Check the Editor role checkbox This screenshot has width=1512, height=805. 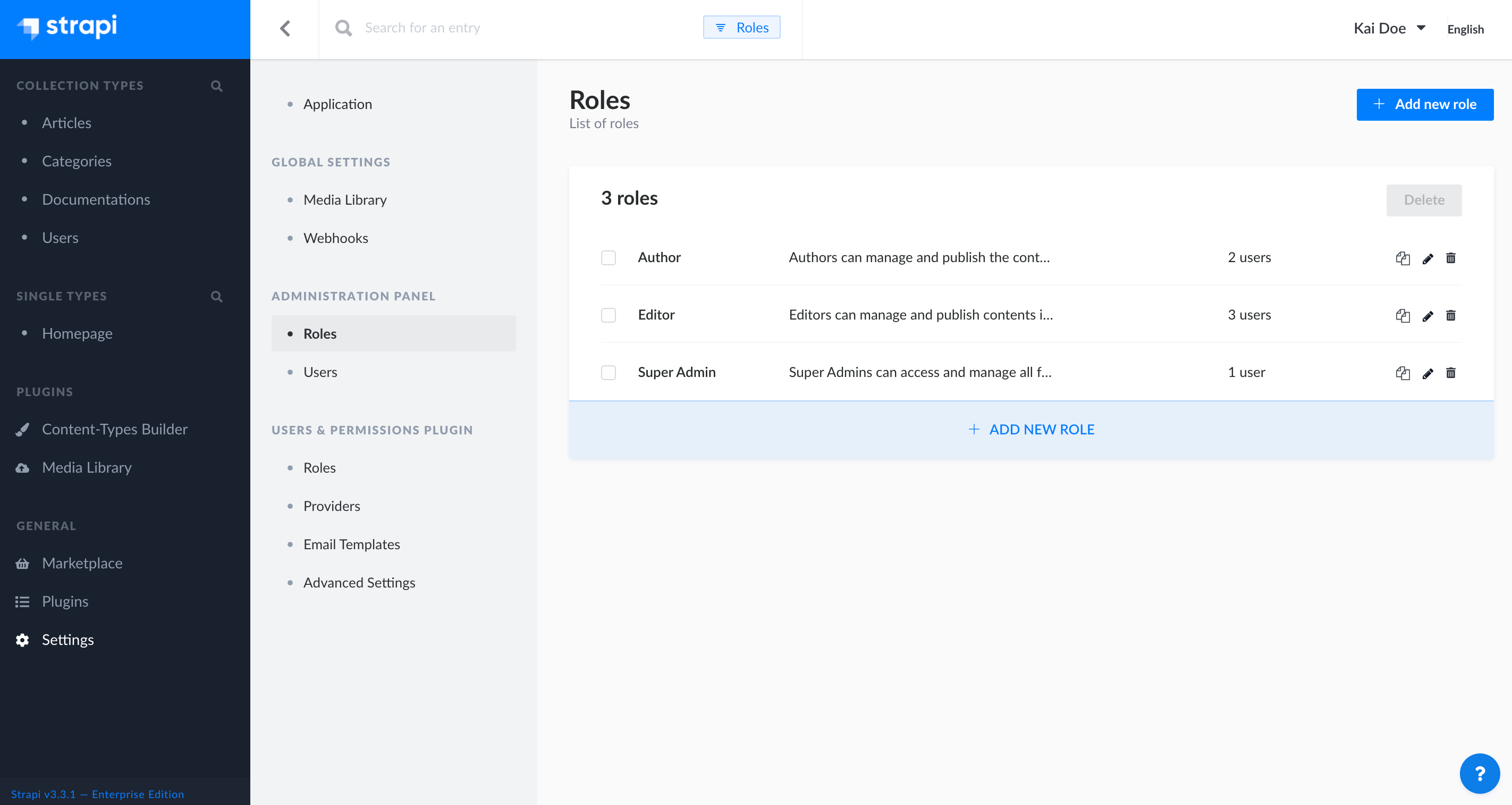(608, 315)
